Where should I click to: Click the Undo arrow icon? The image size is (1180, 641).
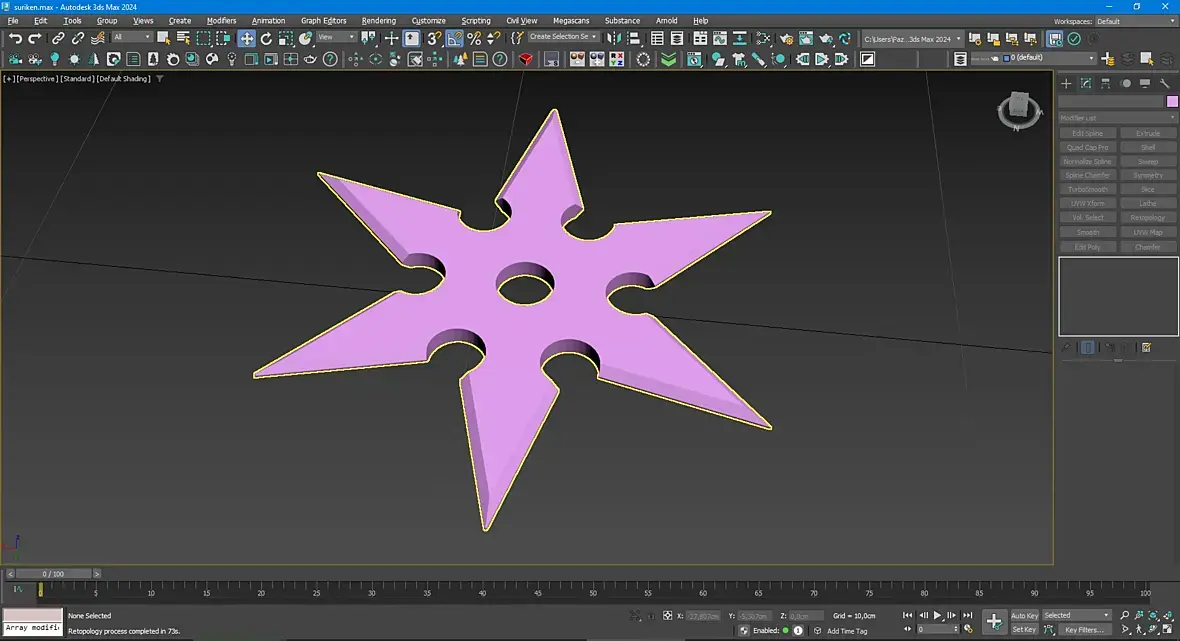15,38
